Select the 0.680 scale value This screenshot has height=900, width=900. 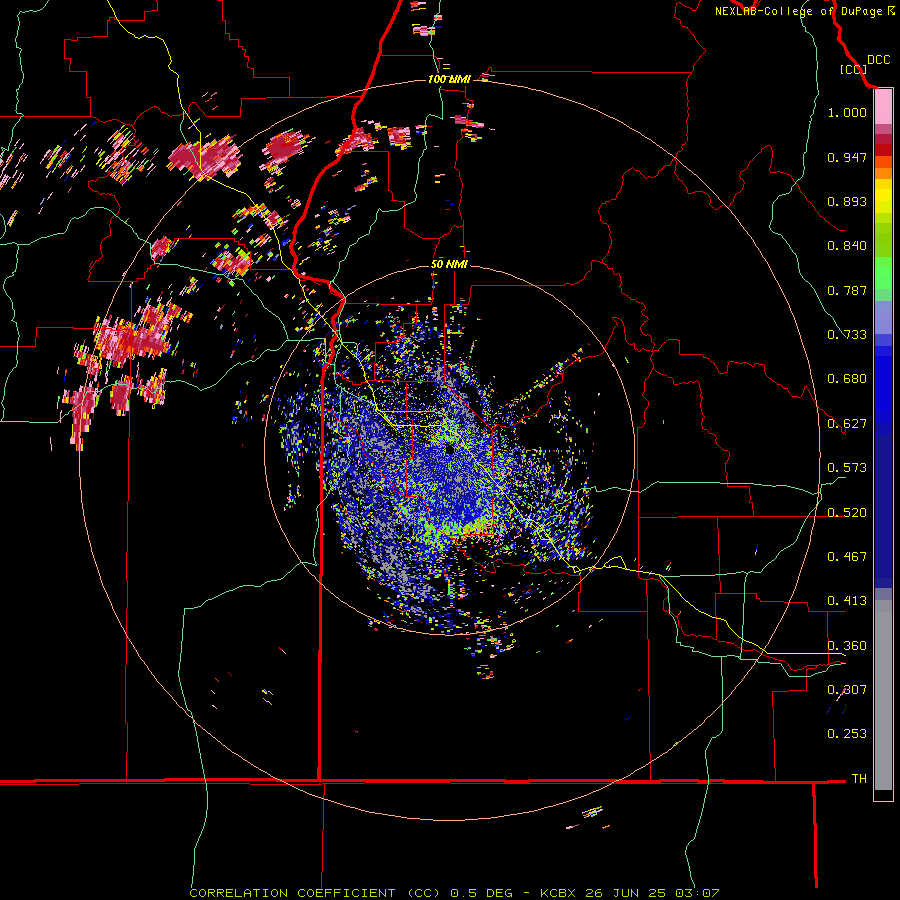(x=847, y=379)
